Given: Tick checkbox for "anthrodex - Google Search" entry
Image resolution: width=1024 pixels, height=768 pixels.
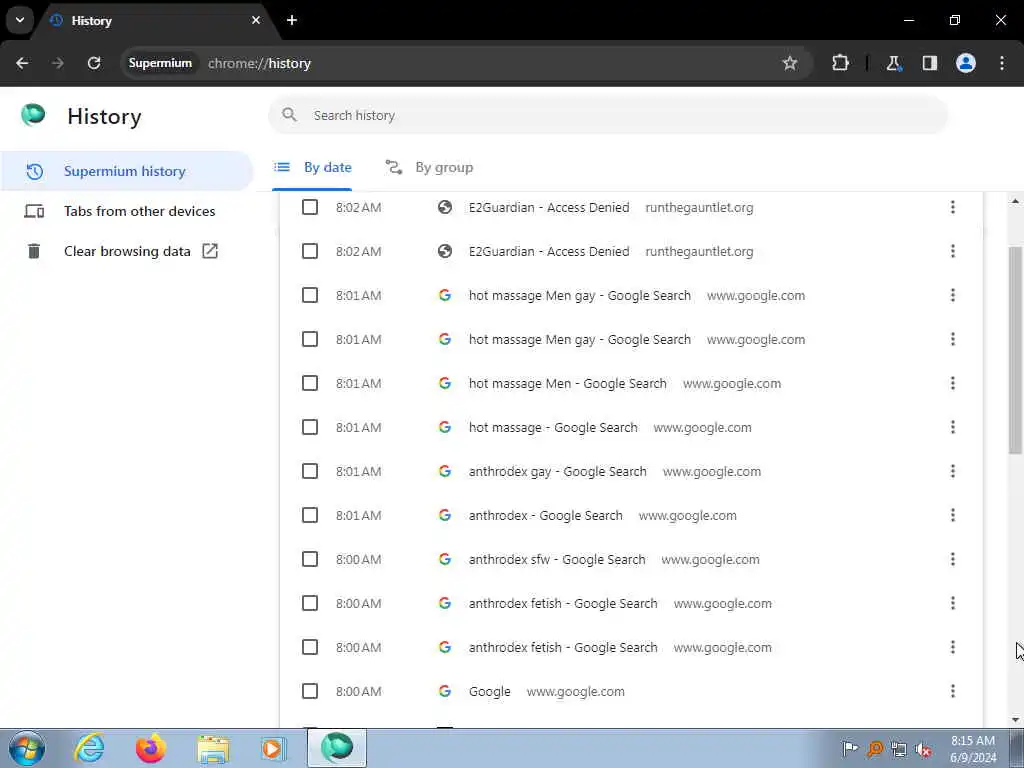Looking at the screenshot, I should tap(310, 515).
